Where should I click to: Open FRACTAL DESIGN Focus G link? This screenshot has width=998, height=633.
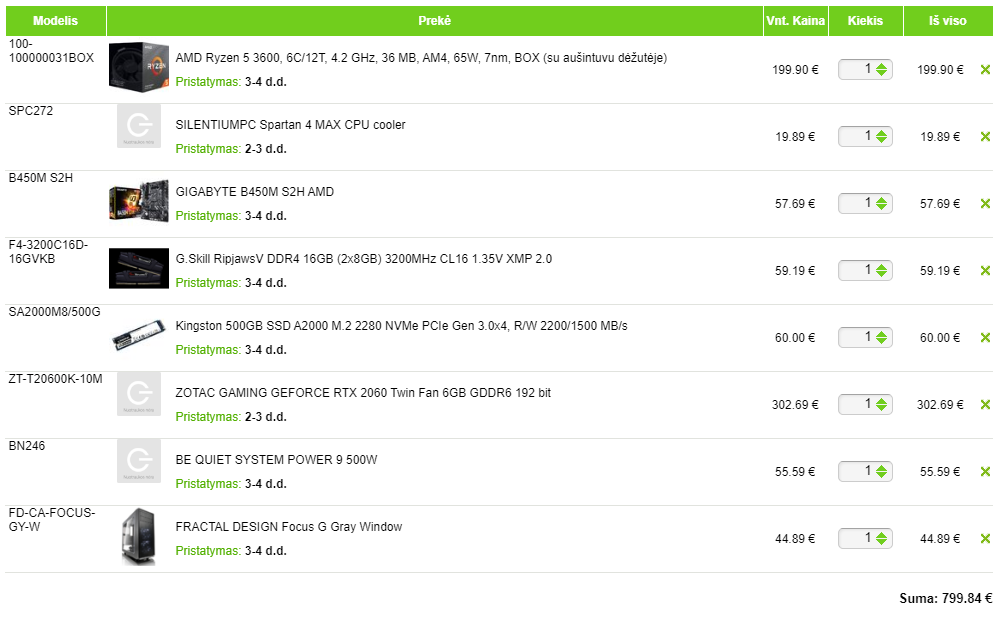289,527
